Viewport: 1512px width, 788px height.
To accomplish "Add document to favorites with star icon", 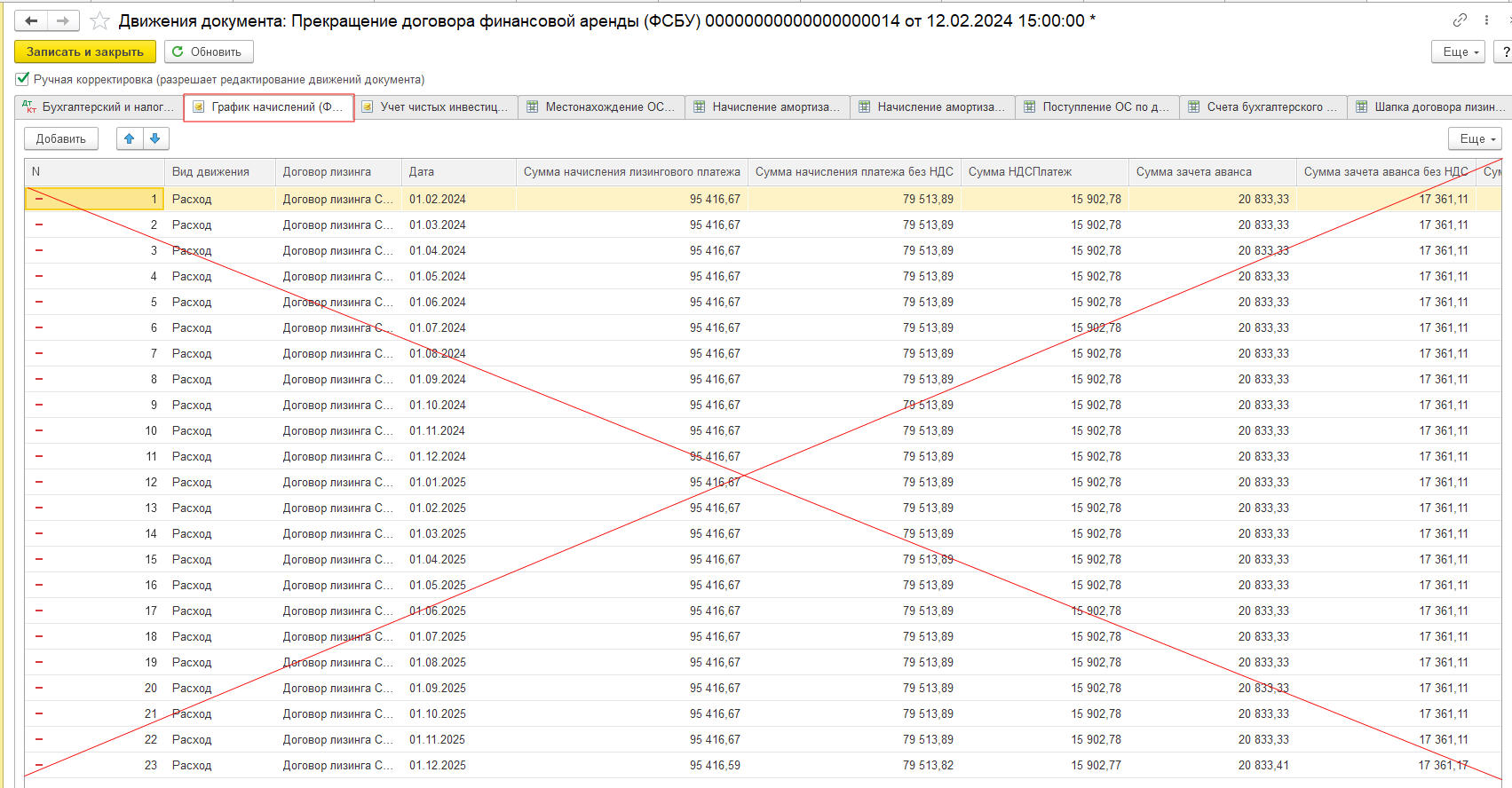I will click(100, 20).
